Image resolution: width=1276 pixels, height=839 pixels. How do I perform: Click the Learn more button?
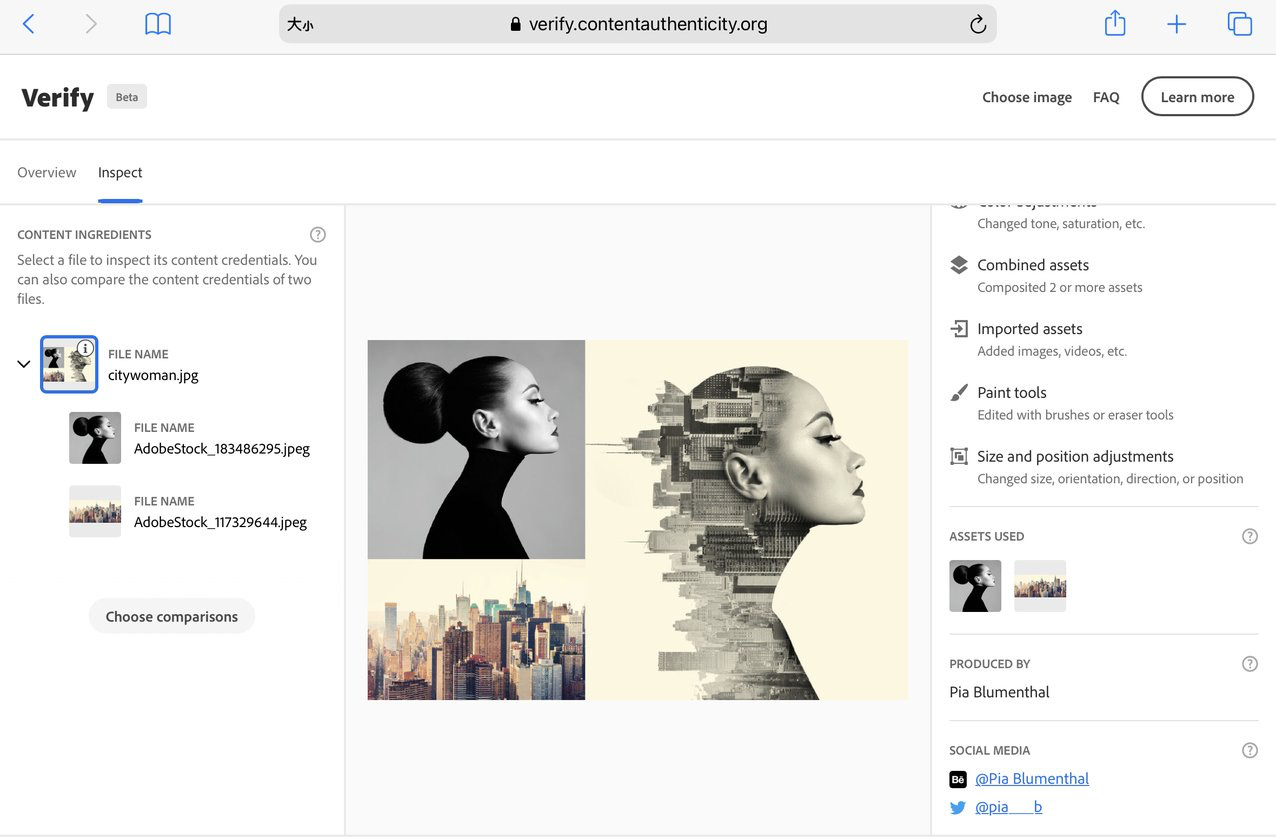(x=1197, y=97)
